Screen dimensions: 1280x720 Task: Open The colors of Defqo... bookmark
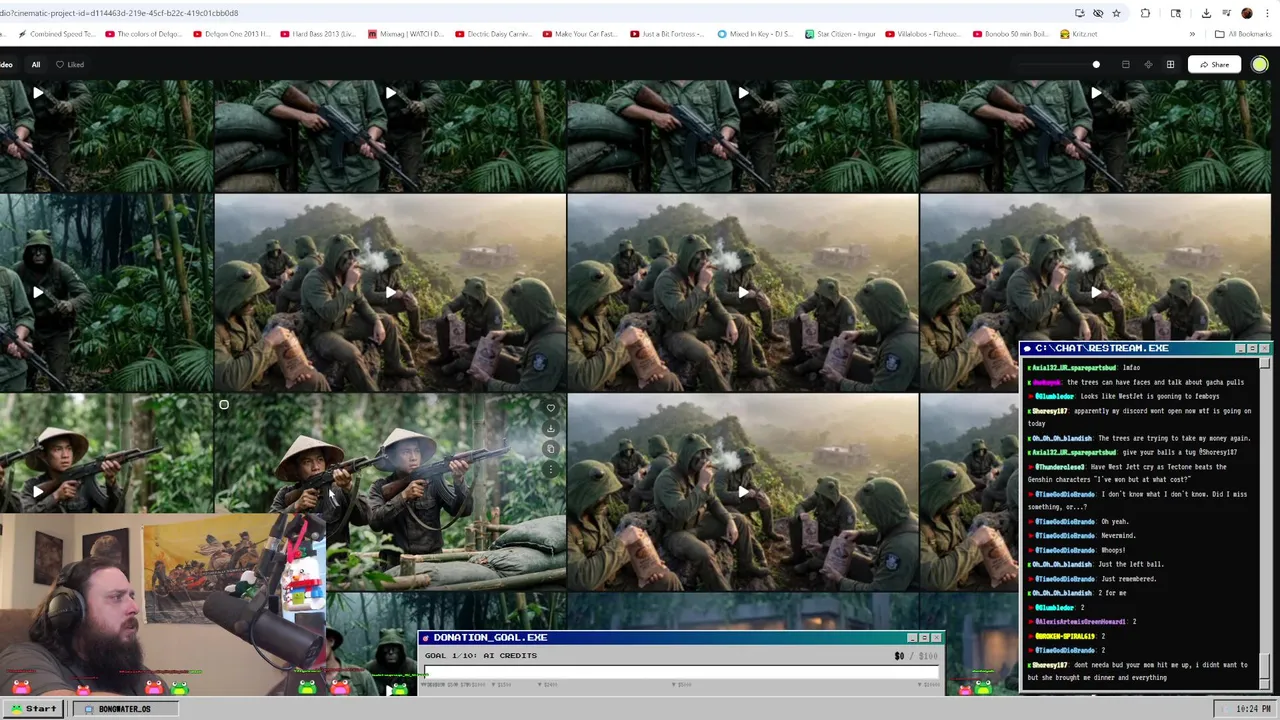pyautogui.click(x=143, y=34)
